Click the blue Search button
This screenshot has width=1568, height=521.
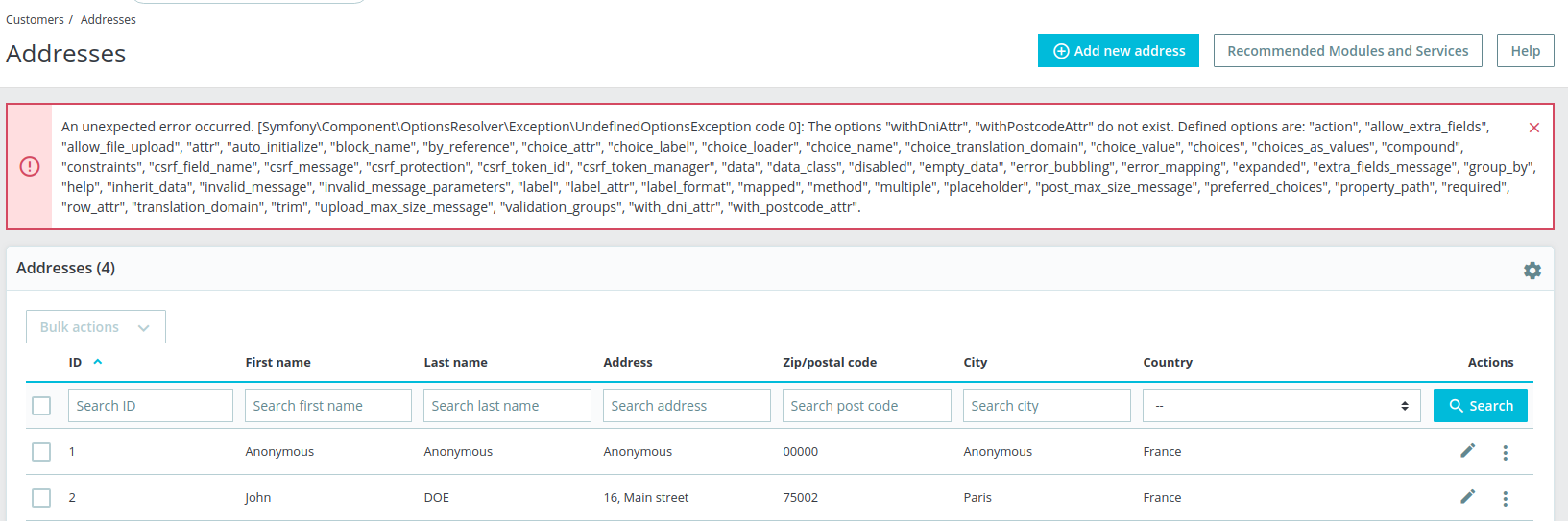click(1481, 406)
